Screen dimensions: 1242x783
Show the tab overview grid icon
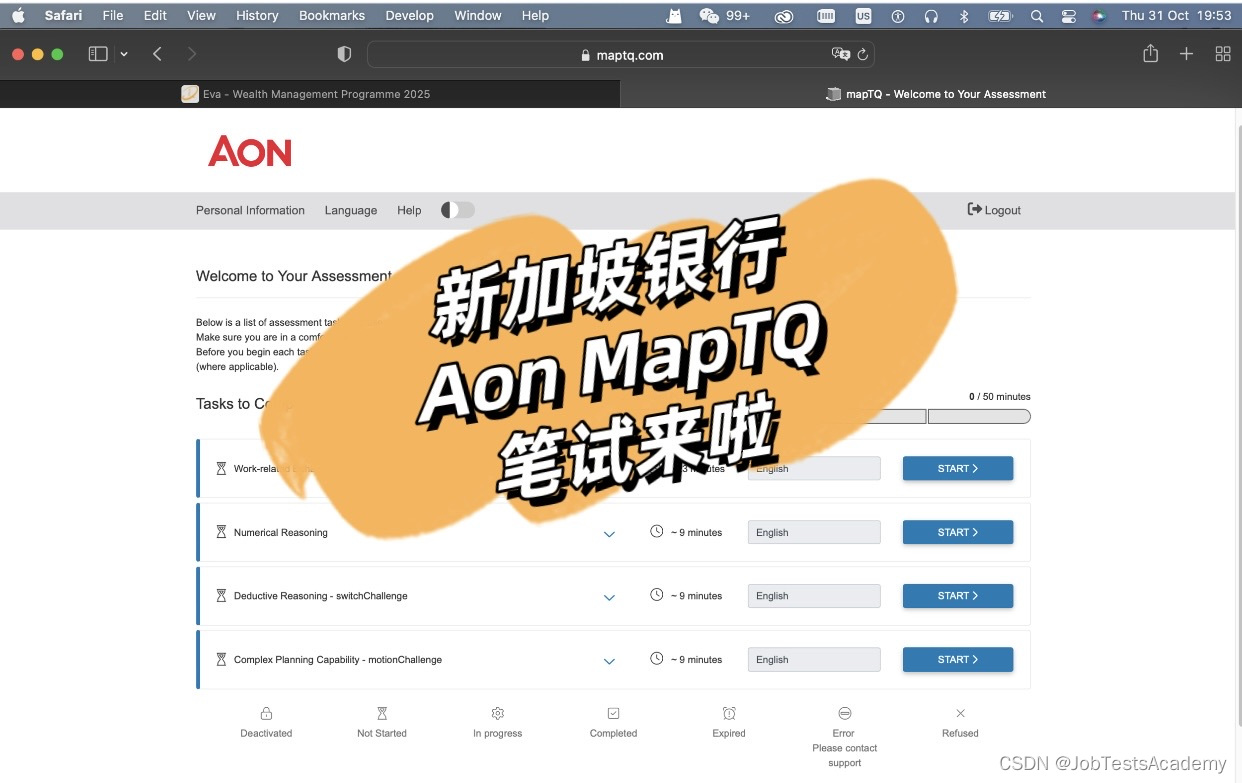point(1222,54)
